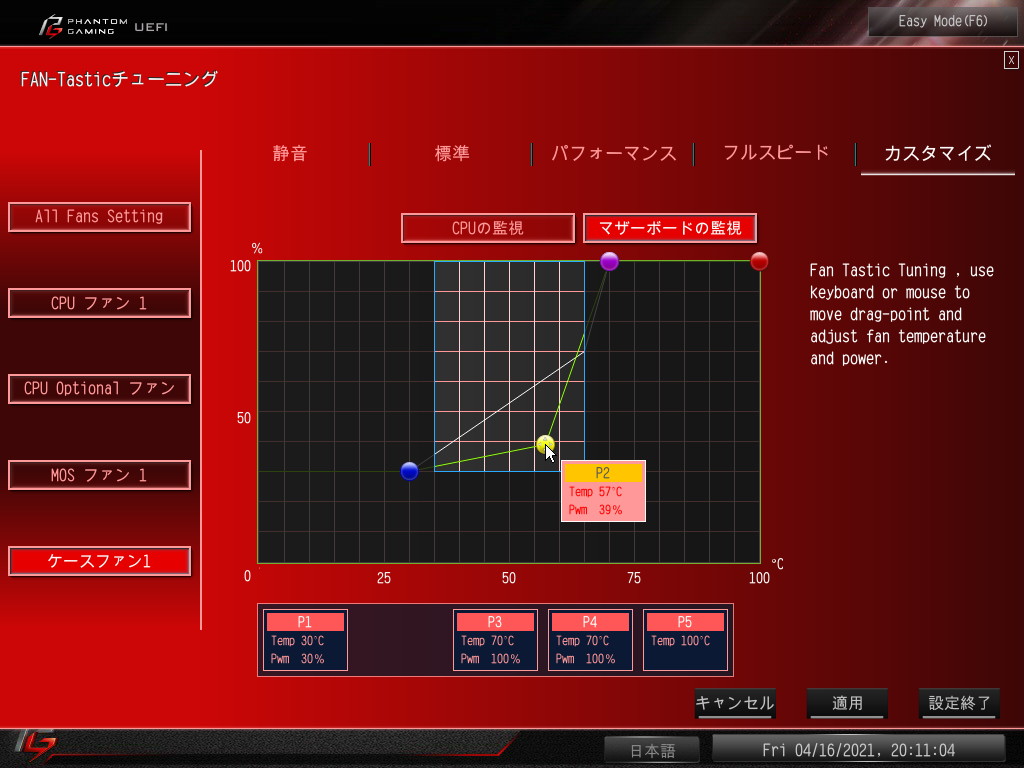Click the 適用 button

coord(847,703)
